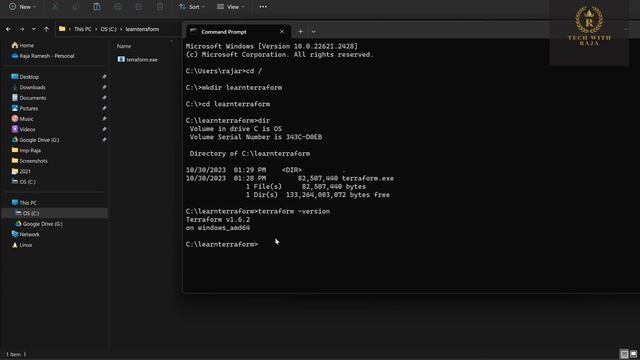Screen dimensions: 640x360
Task: Open the Music quick access folder
Action: click(23, 119)
